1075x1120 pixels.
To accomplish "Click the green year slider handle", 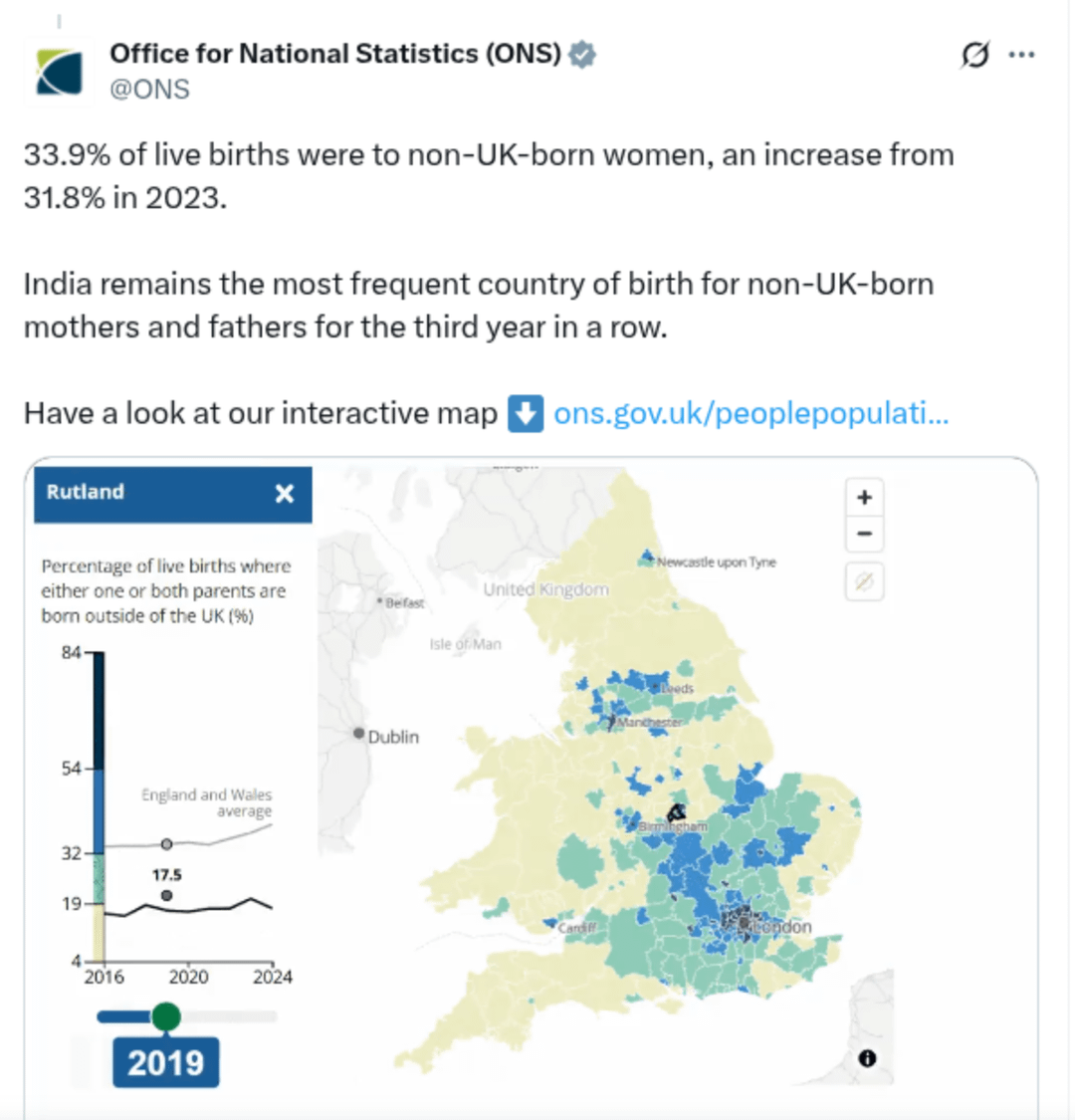I will pos(166,1016).
